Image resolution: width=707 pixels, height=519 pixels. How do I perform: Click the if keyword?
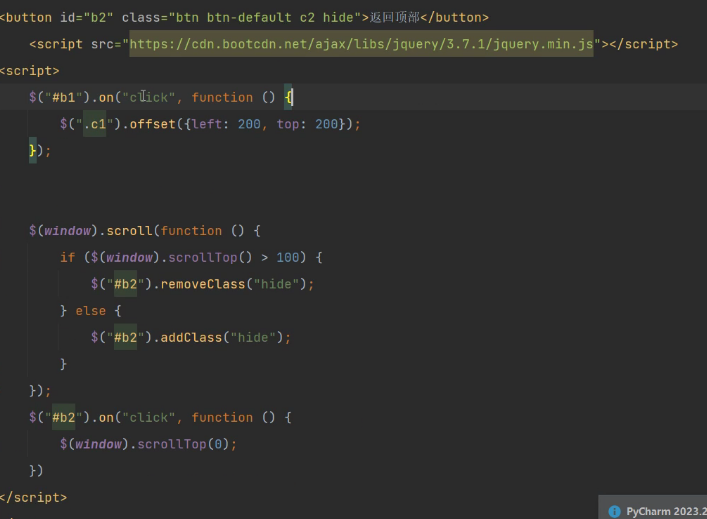pos(68,257)
